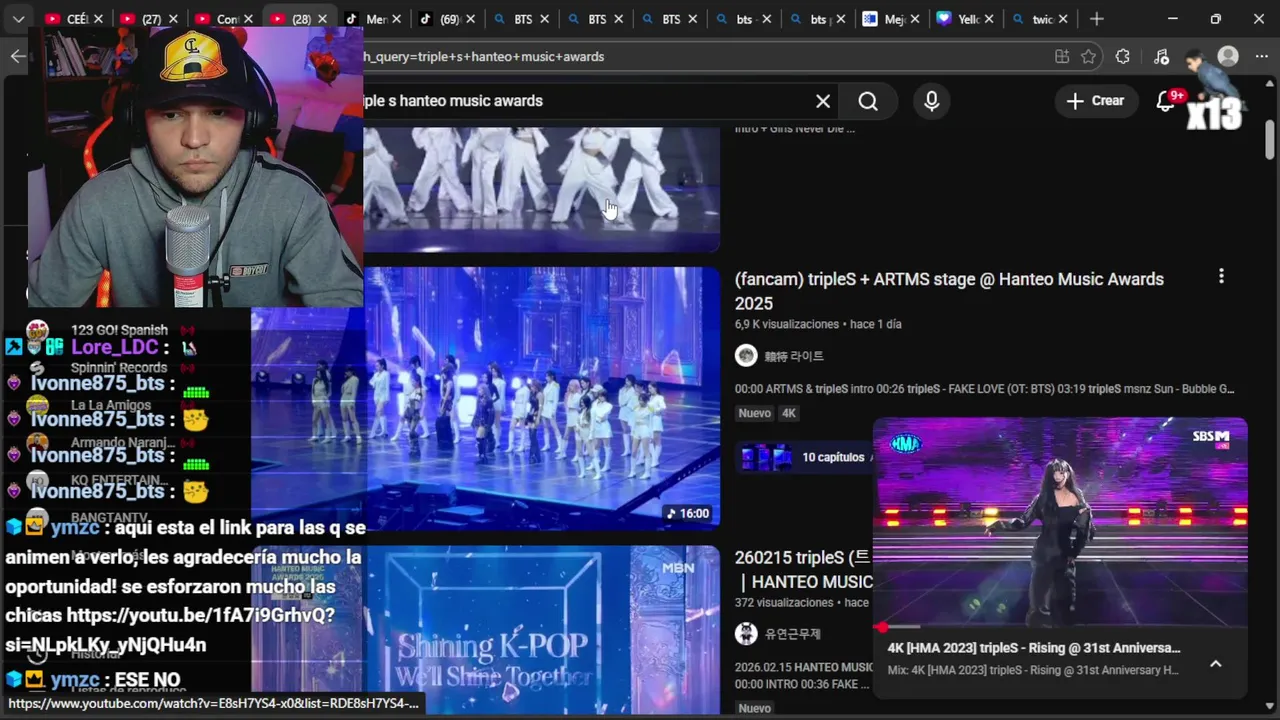Open the '260215 tripleS' video title
The width and height of the screenshot is (1280, 720).
(804, 570)
